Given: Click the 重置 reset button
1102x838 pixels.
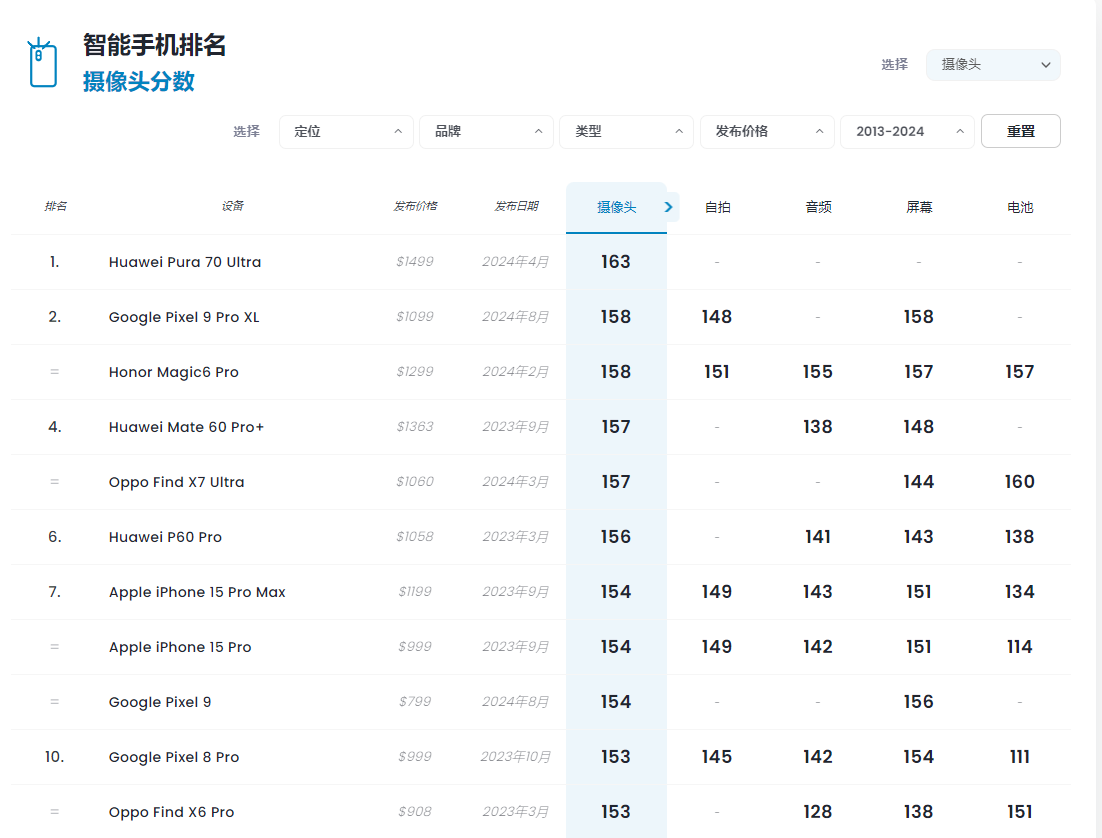Looking at the screenshot, I should [1020, 132].
